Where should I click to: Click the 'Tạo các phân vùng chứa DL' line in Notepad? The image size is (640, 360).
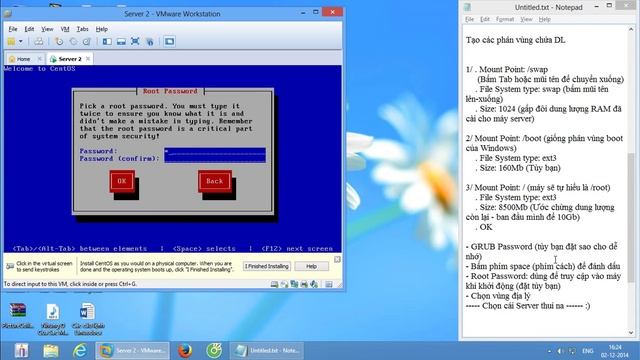click(516, 40)
